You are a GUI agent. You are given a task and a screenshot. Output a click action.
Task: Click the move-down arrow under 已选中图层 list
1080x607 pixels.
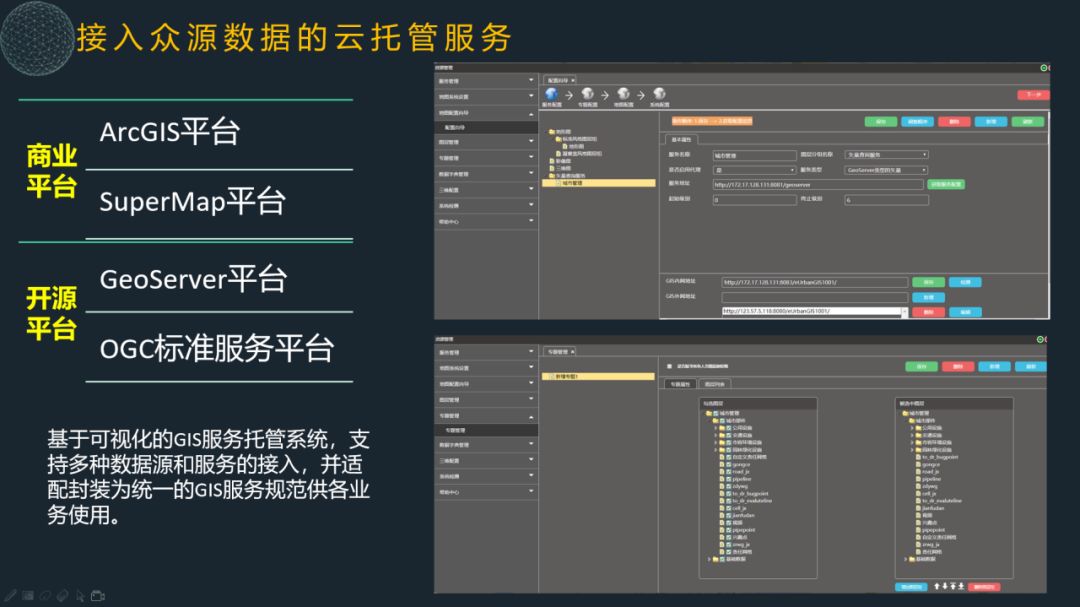click(x=945, y=586)
